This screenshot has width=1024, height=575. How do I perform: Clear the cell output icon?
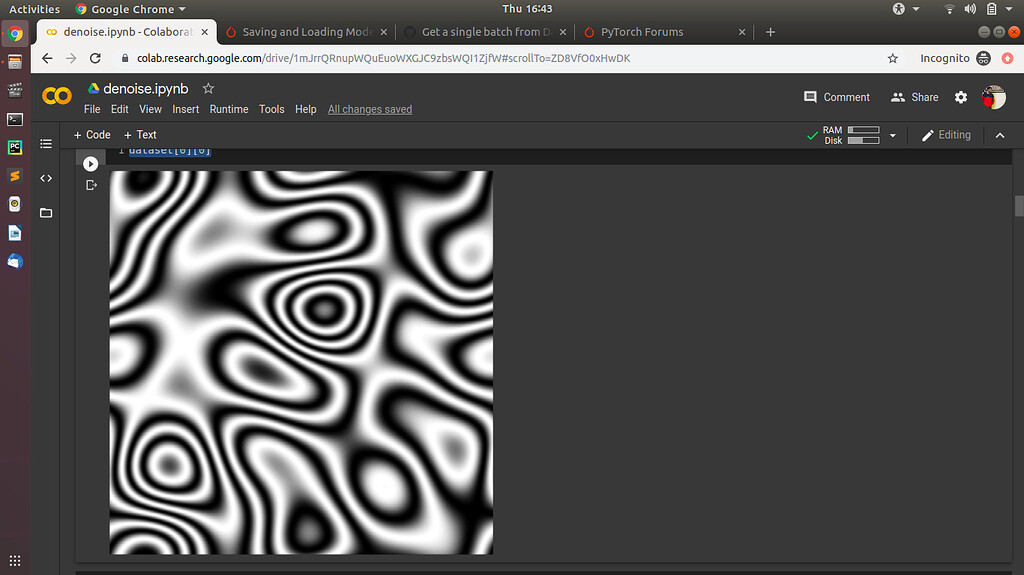(x=92, y=185)
